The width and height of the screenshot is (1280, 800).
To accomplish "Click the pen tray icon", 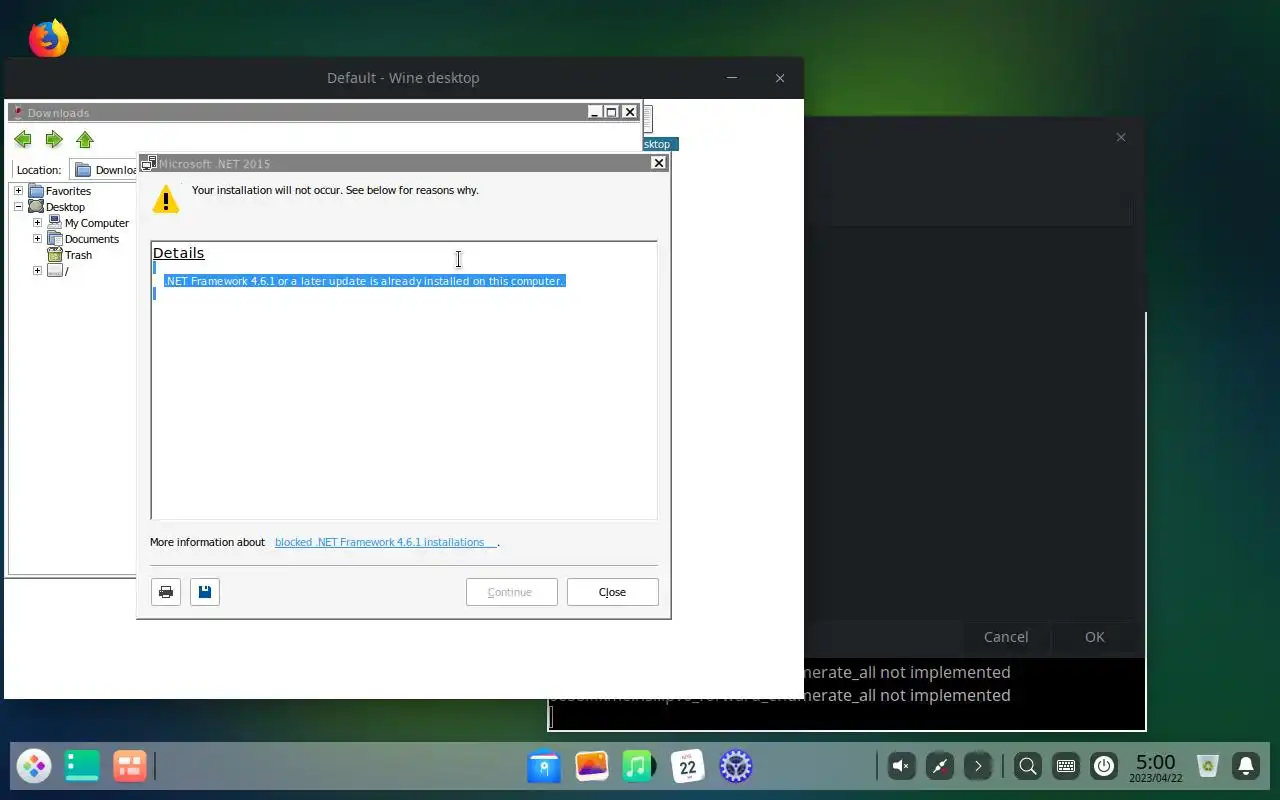I will tap(940, 767).
